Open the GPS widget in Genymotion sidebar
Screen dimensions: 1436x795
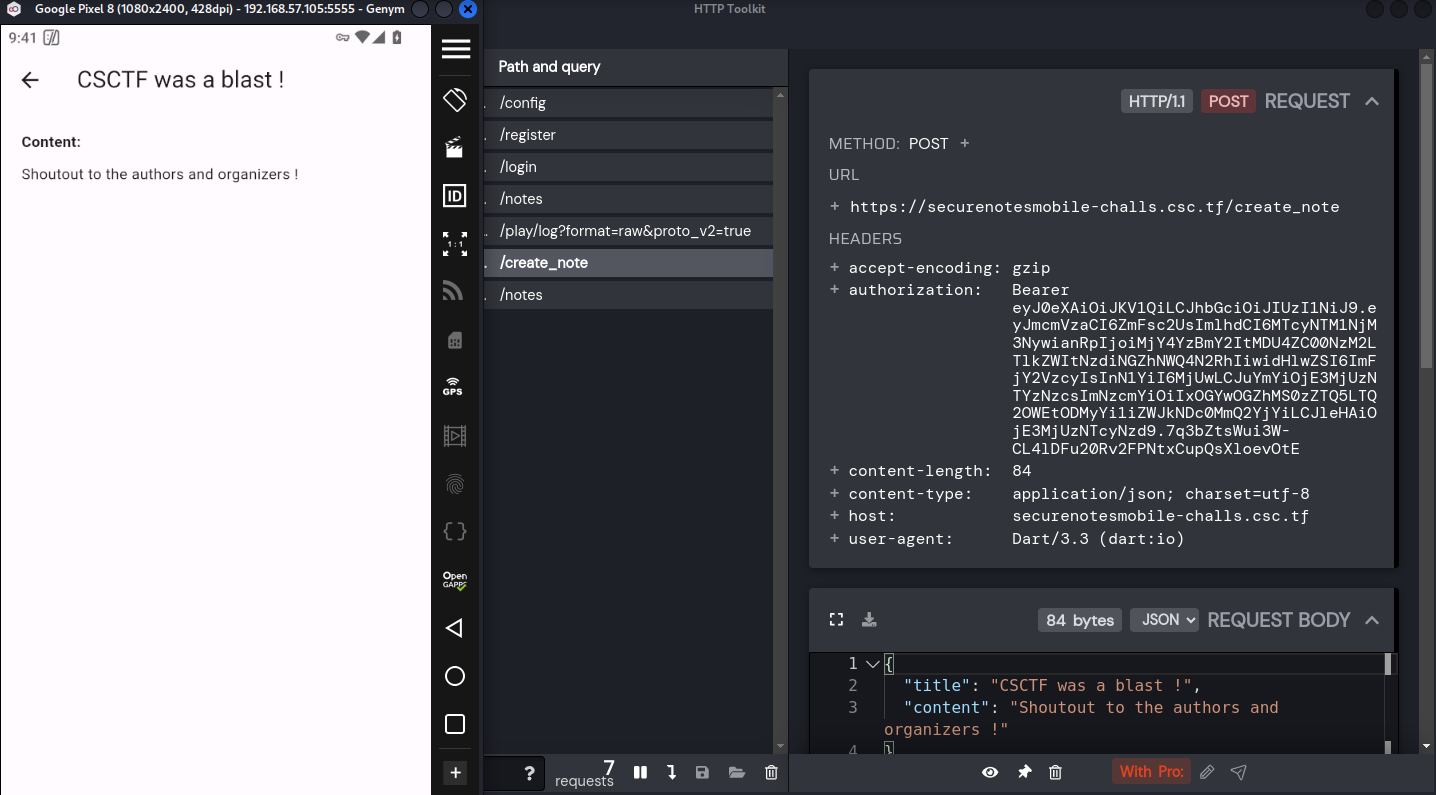click(x=454, y=388)
